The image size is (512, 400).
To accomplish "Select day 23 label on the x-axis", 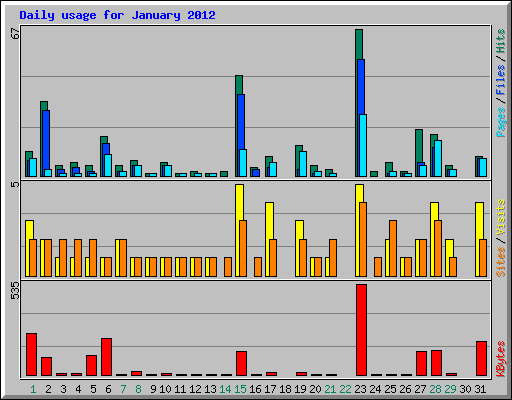I will [360, 389].
